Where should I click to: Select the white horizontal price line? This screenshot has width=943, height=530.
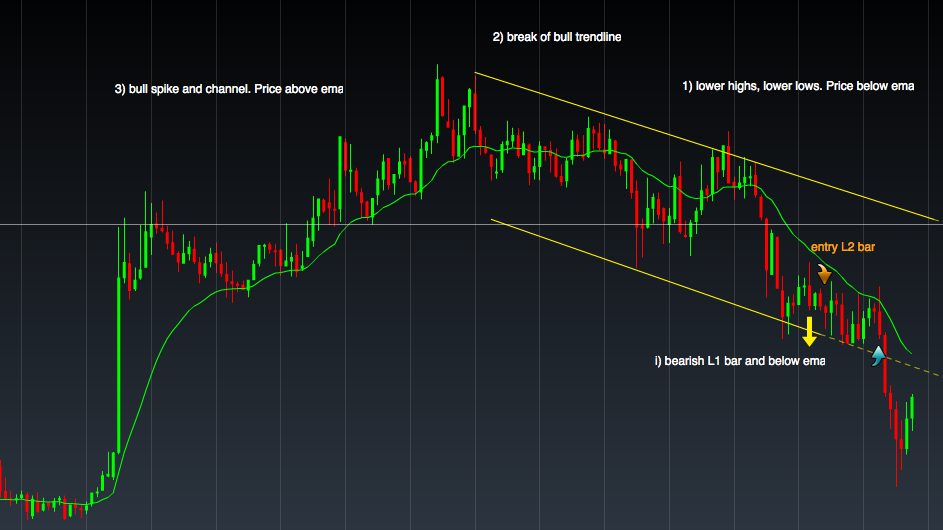(x=472, y=224)
